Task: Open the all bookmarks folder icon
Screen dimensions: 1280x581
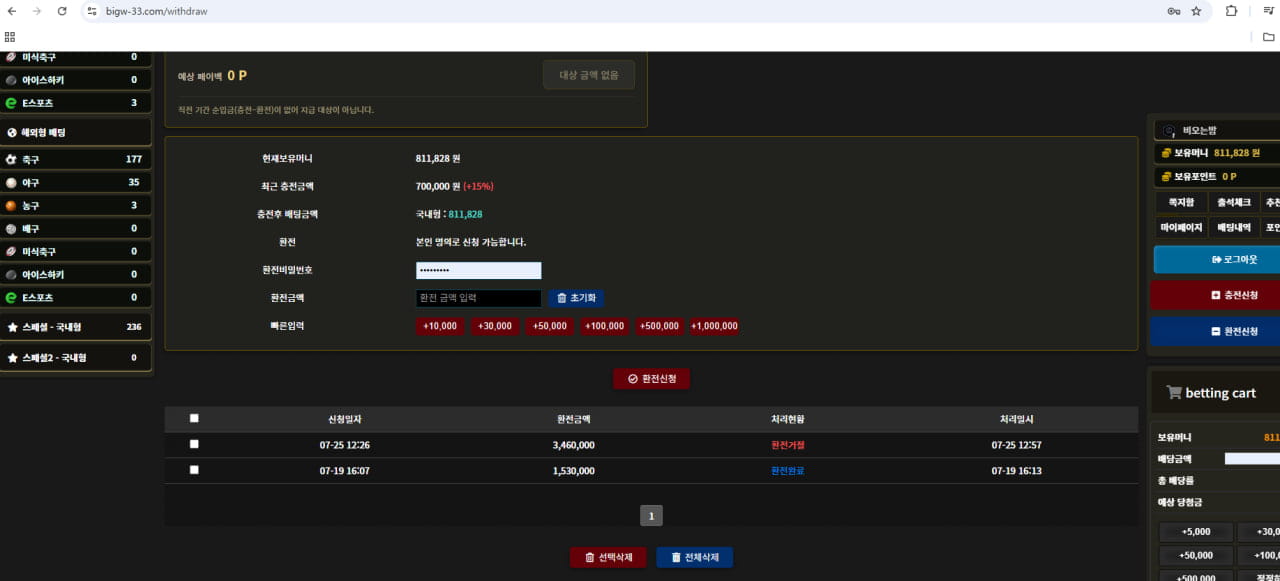Action: tap(1269, 37)
